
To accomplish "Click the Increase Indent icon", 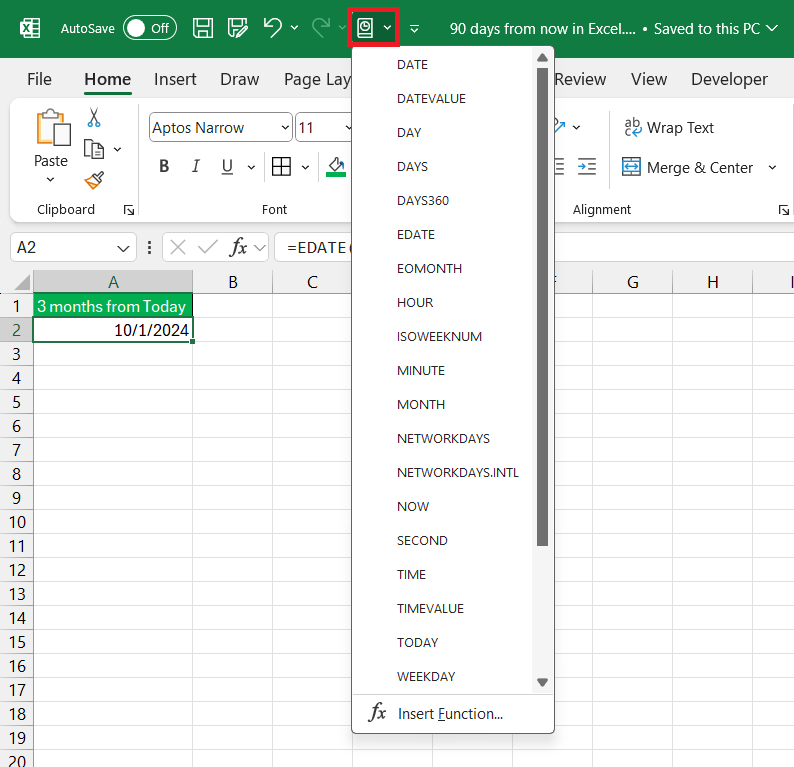I will (x=587, y=166).
